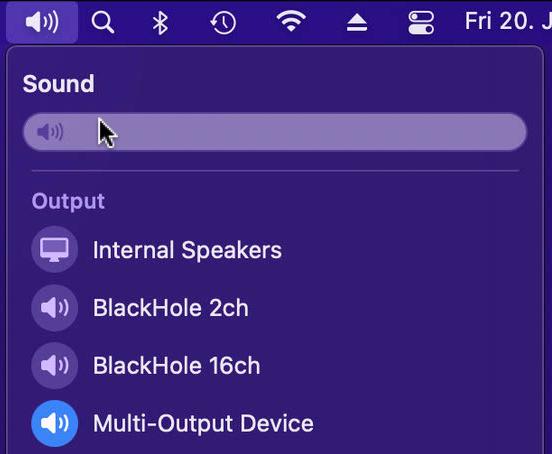The width and height of the screenshot is (552, 454).
Task: Click the eject icon in menu bar
Action: click(x=357, y=23)
